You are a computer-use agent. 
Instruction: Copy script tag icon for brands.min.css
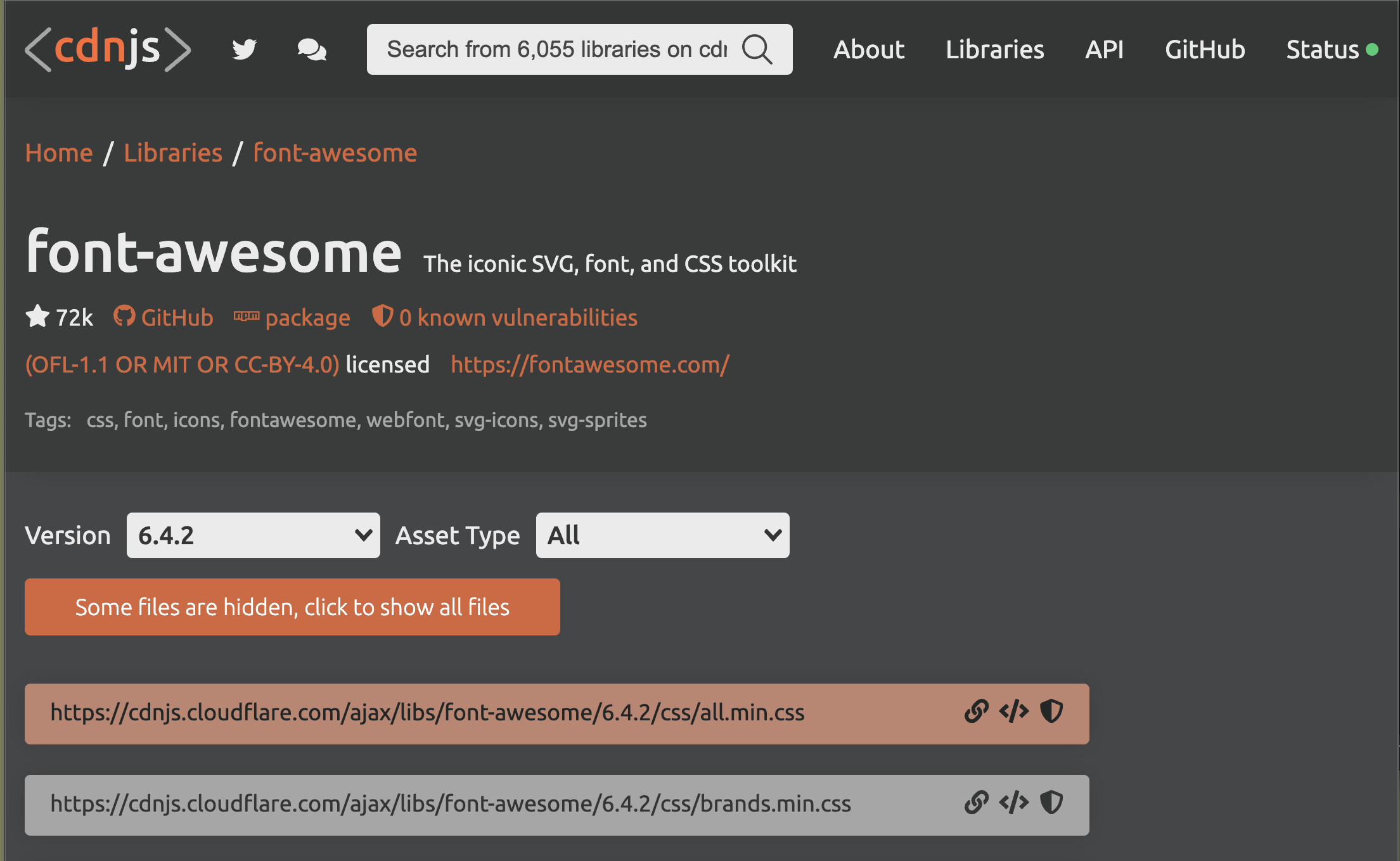click(1013, 803)
